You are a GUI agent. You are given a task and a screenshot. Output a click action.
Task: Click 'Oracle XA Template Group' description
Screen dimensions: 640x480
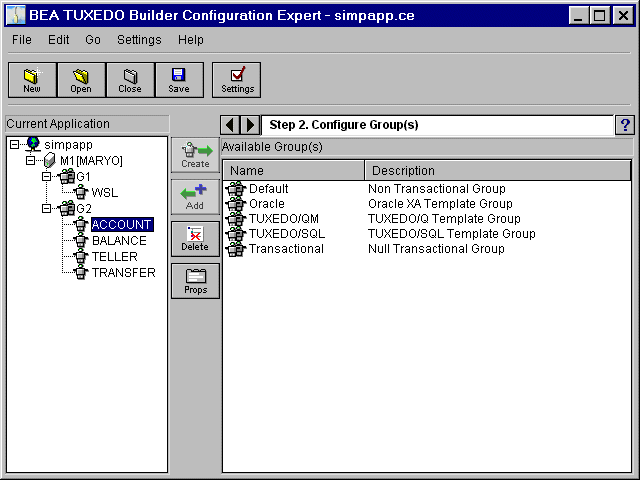[440, 204]
